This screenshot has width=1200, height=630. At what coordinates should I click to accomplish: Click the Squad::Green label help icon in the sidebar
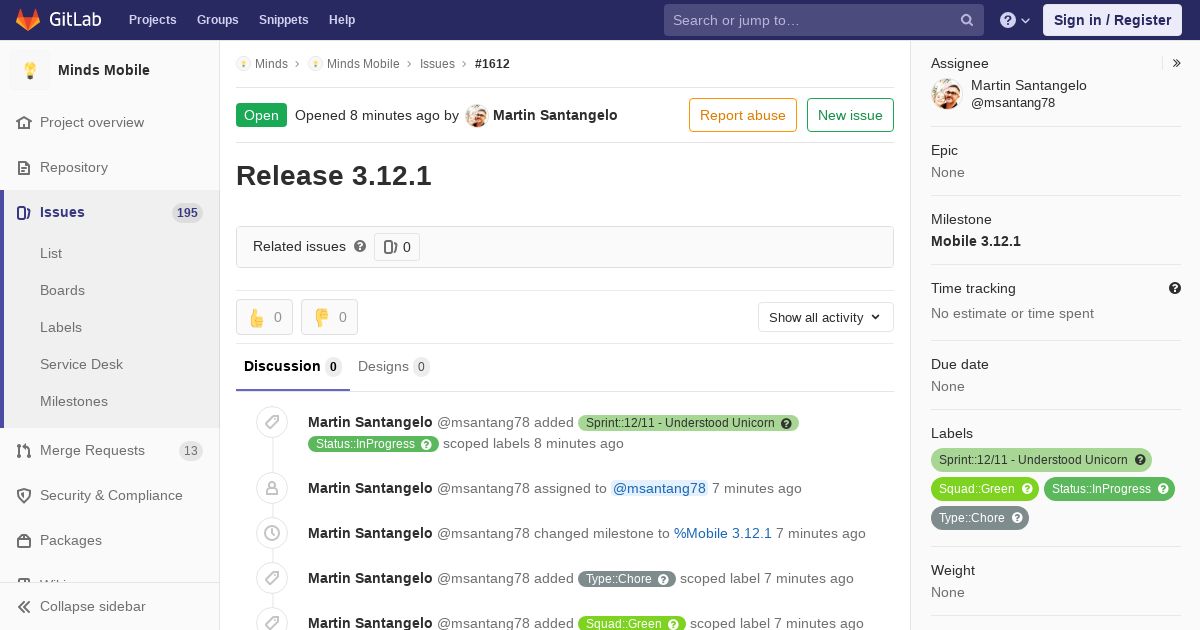coord(1026,489)
